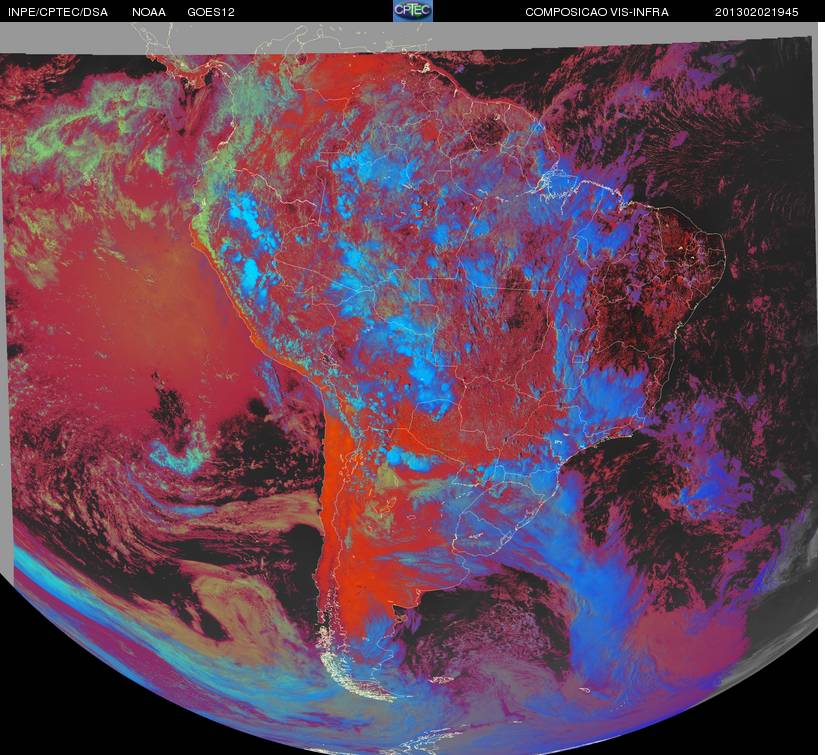Select the INPE/CPTEC/DSA header label
The width and height of the screenshot is (825, 755).
[x=58, y=12]
